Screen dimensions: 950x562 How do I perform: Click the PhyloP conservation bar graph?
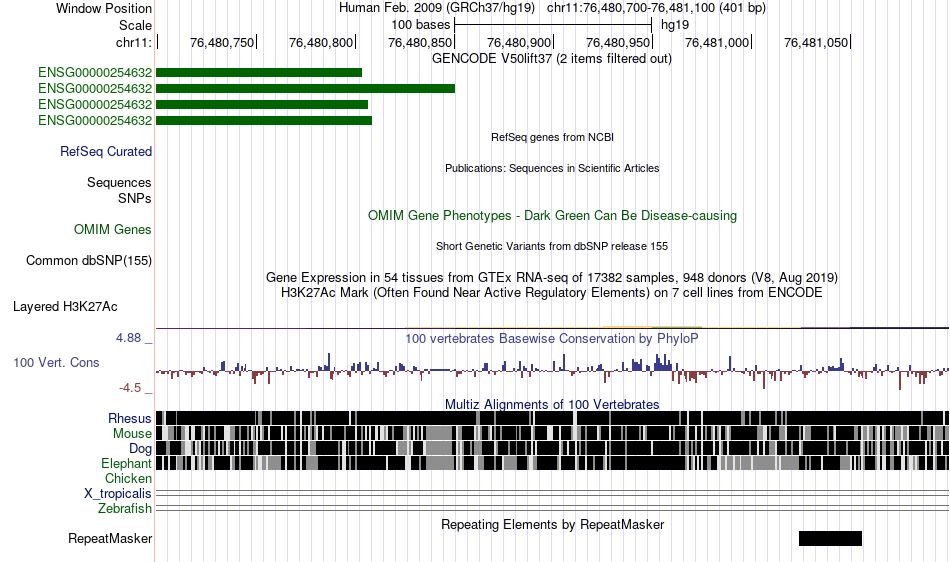coord(552,371)
